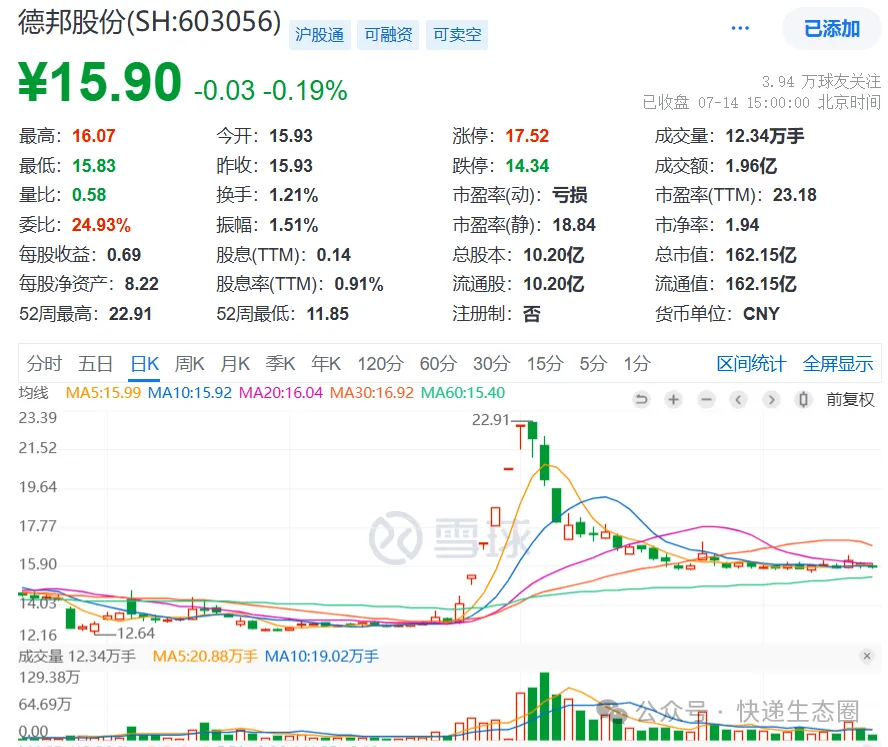Select the 月K chart tab
Screen dimensions: 888x747
point(235,364)
